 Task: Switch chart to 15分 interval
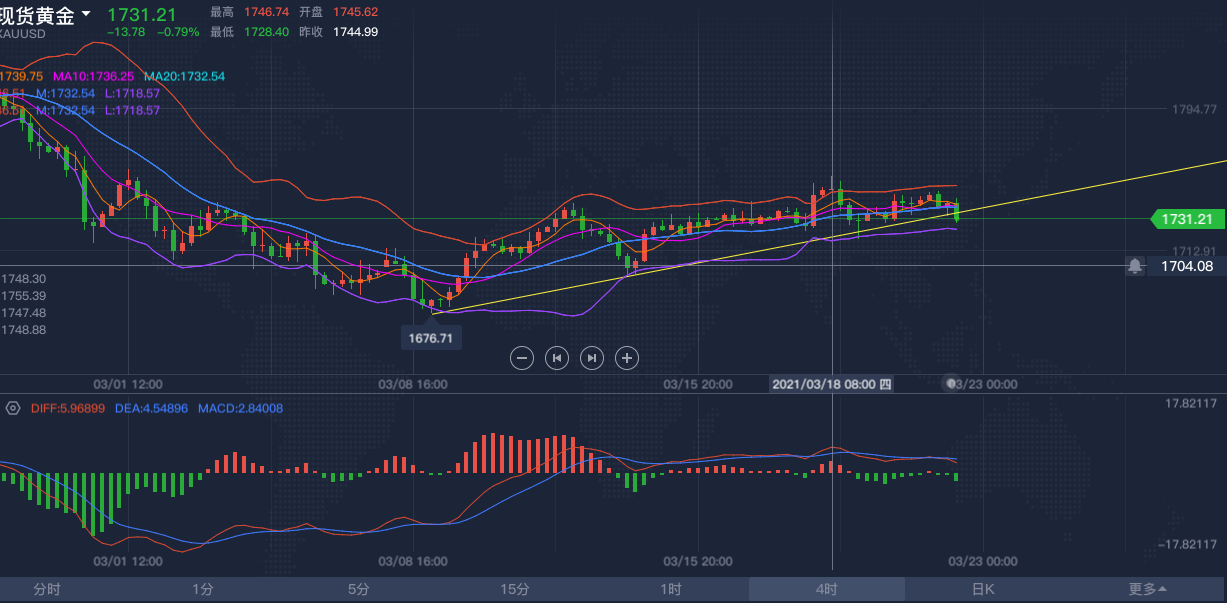tap(515, 589)
